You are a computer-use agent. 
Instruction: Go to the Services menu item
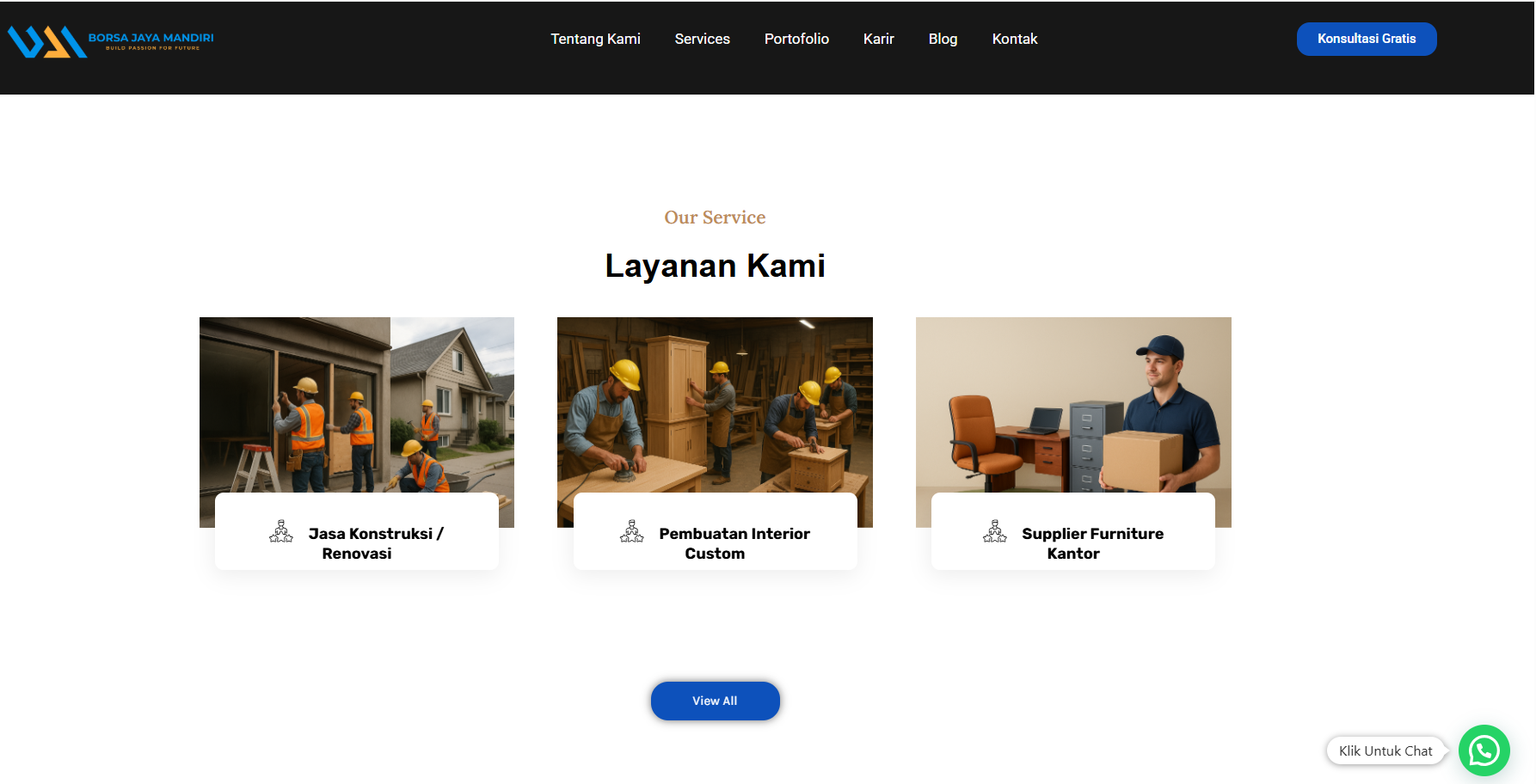tap(702, 39)
